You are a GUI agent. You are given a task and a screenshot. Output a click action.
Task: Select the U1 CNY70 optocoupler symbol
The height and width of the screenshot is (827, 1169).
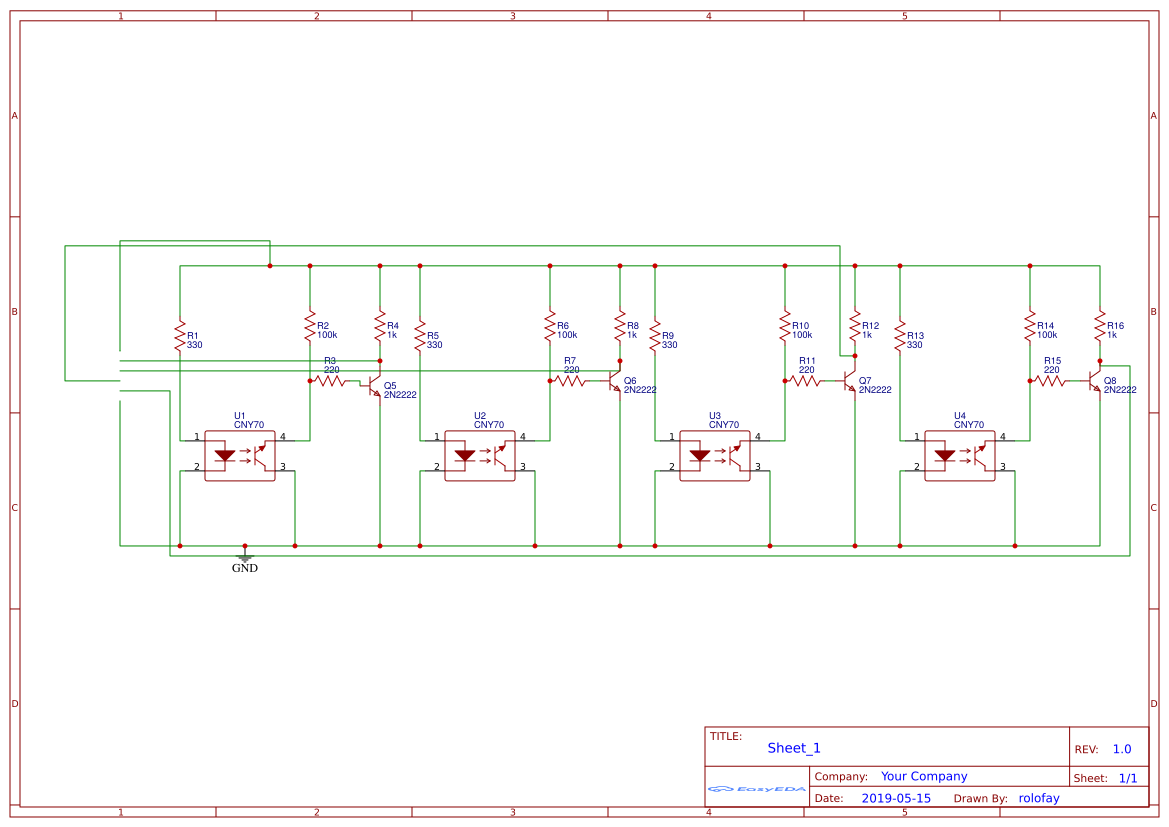[240, 455]
